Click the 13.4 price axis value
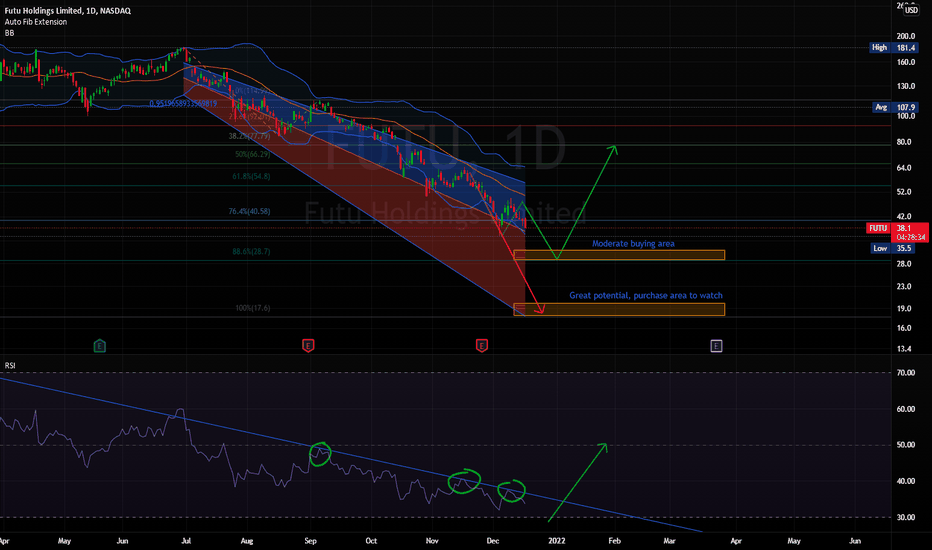This screenshot has width=932, height=550. [904, 349]
